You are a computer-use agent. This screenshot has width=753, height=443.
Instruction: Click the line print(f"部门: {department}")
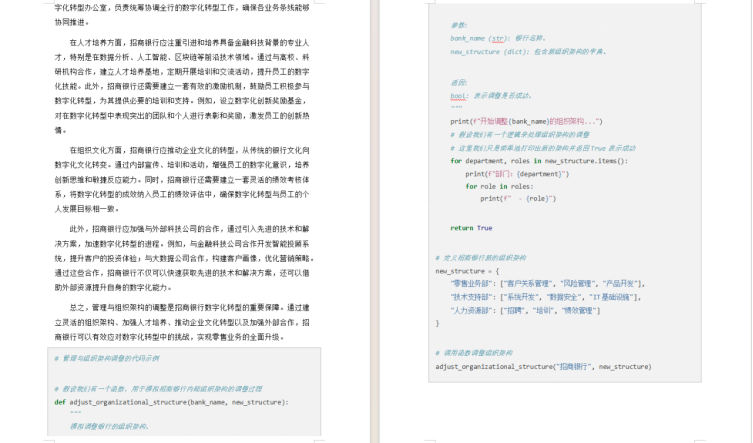coord(517,174)
